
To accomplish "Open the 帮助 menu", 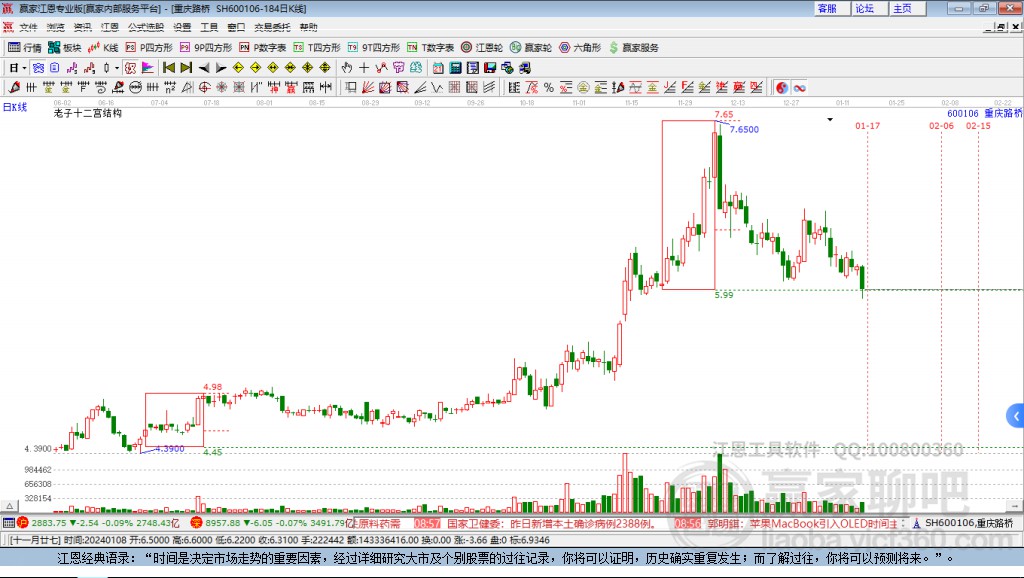I will pos(308,27).
